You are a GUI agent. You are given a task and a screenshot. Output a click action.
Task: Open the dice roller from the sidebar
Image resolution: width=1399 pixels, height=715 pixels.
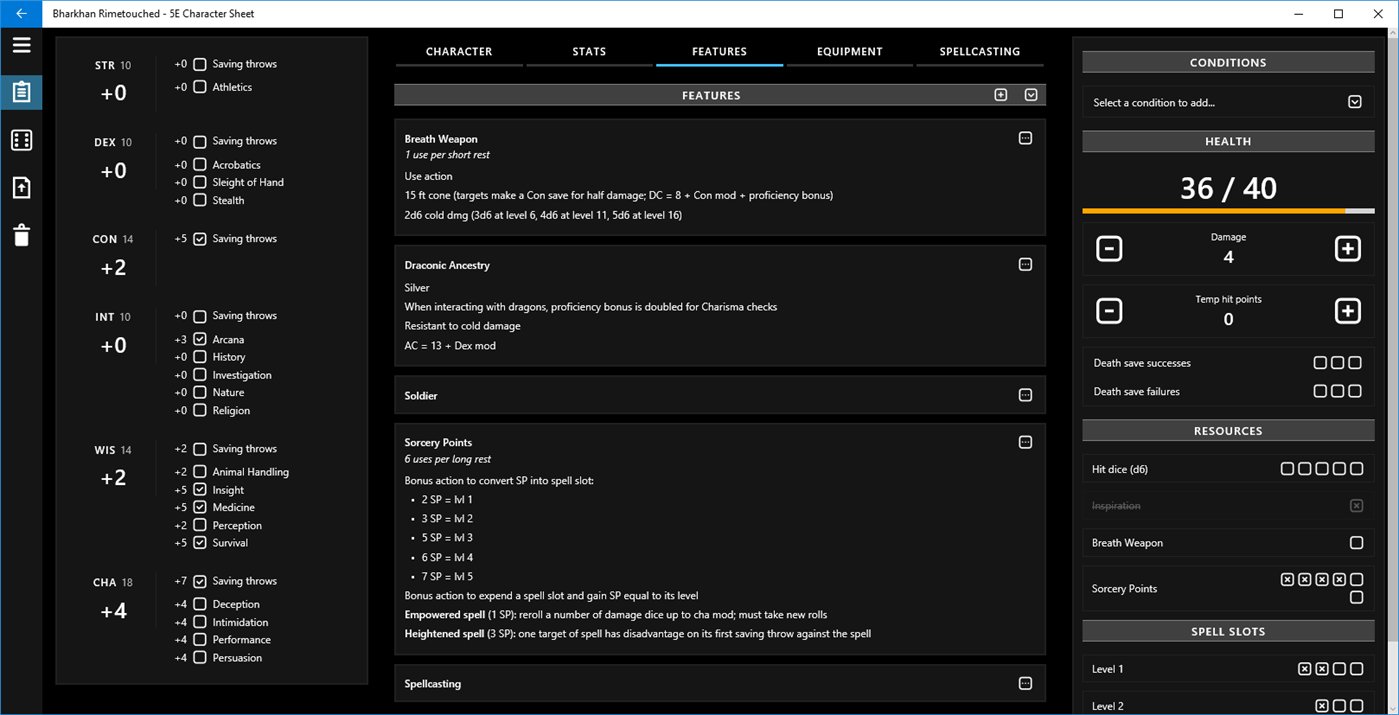[x=21, y=139]
